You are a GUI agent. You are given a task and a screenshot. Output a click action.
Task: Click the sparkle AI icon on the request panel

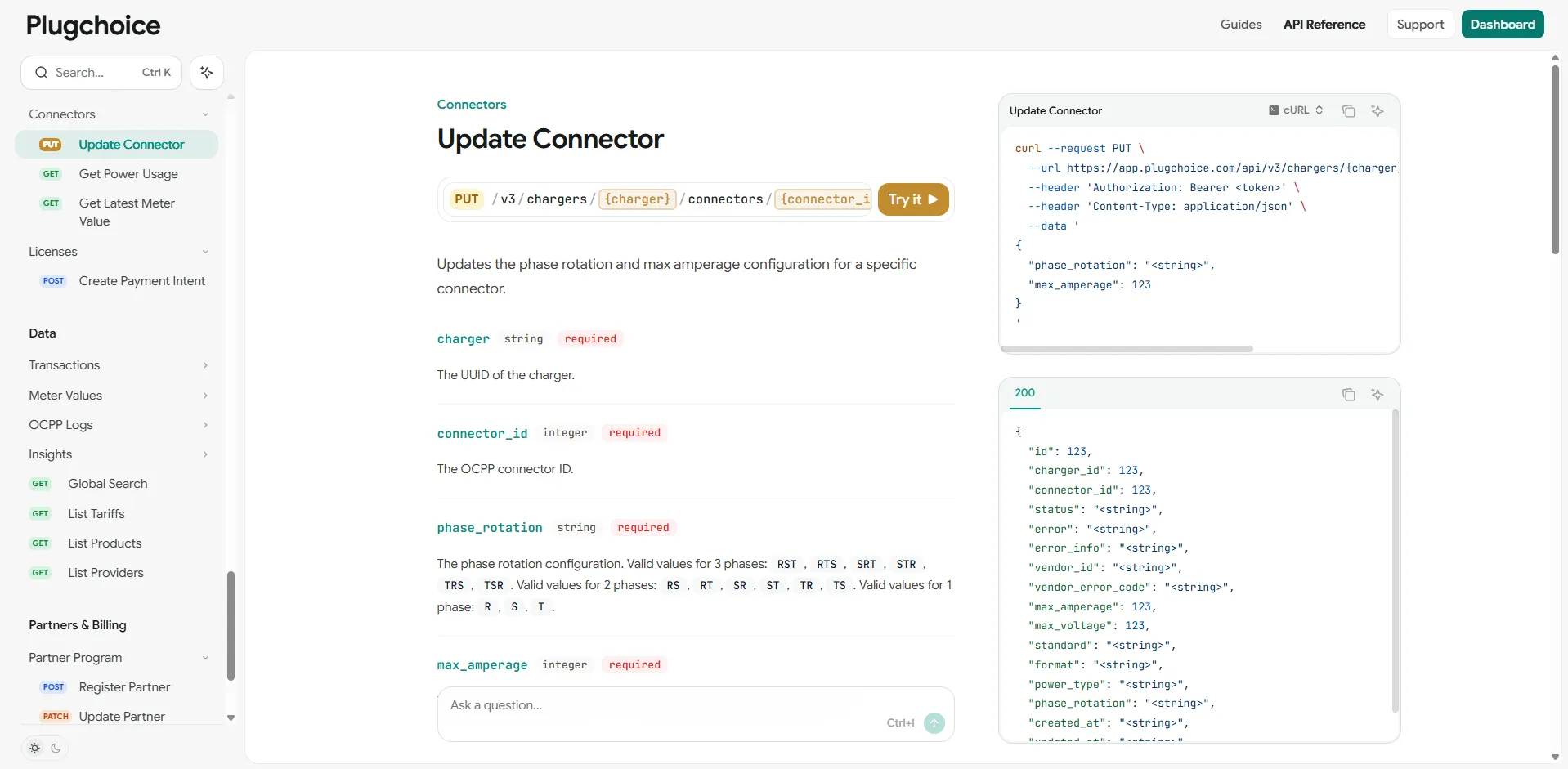click(x=1378, y=110)
